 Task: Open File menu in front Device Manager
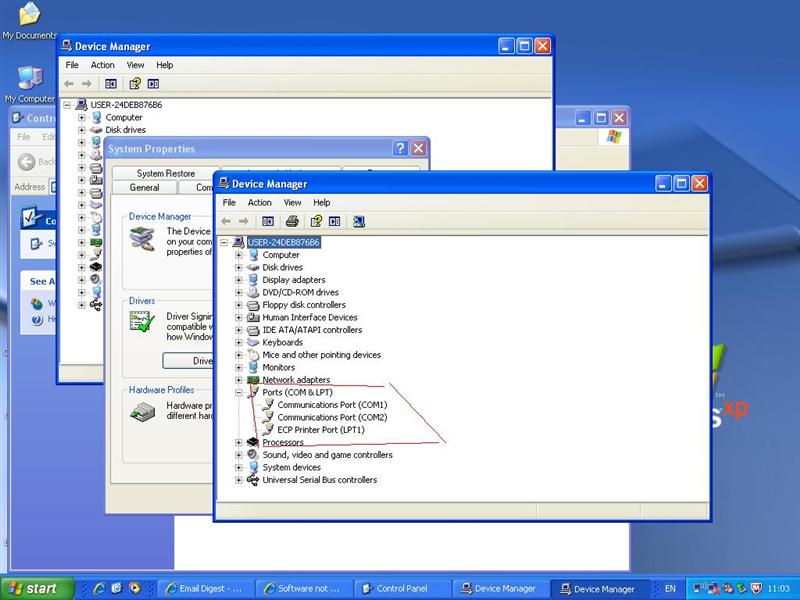tap(229, 203)
